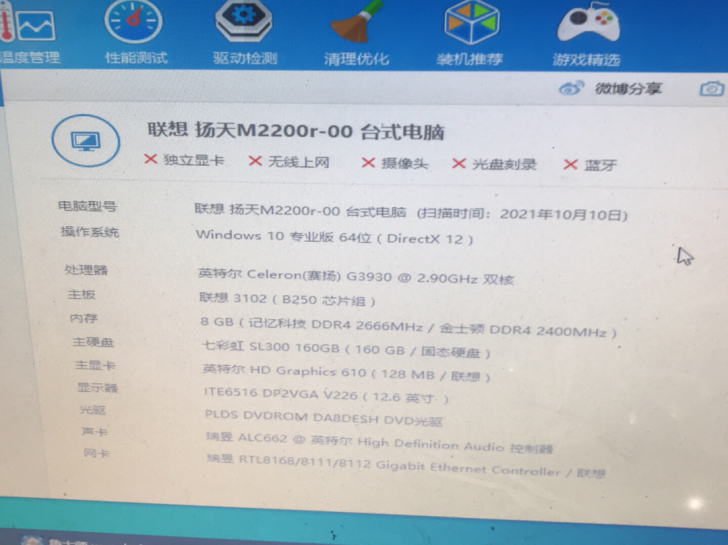The image size is (728, 545).
Task: Switch to the 性能测试 tab label
Action: (x=136, y=58)
